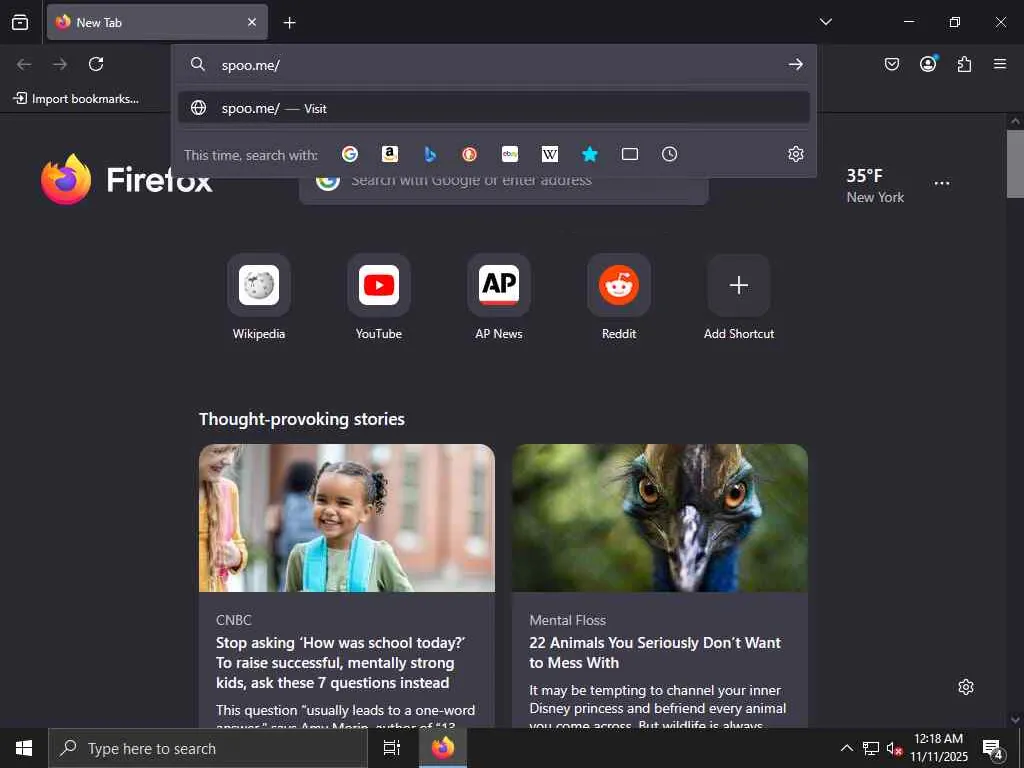Screen dimensions: 1024x768
Task: Open the new tab personalize gear
Action: point(966,687)
